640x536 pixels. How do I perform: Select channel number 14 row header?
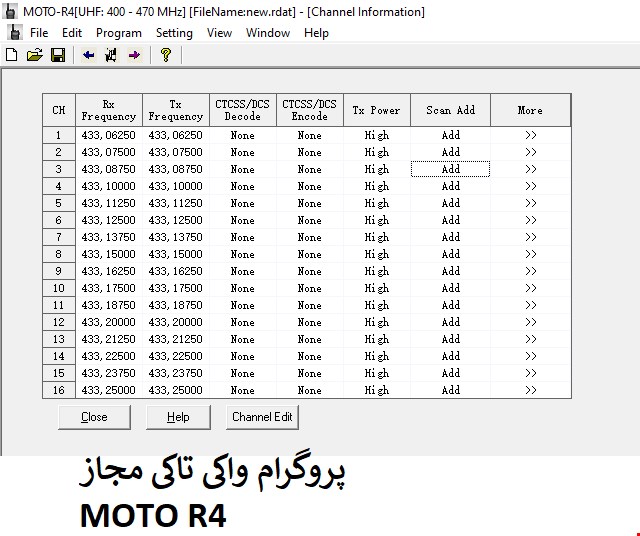[x=59, y=356]
